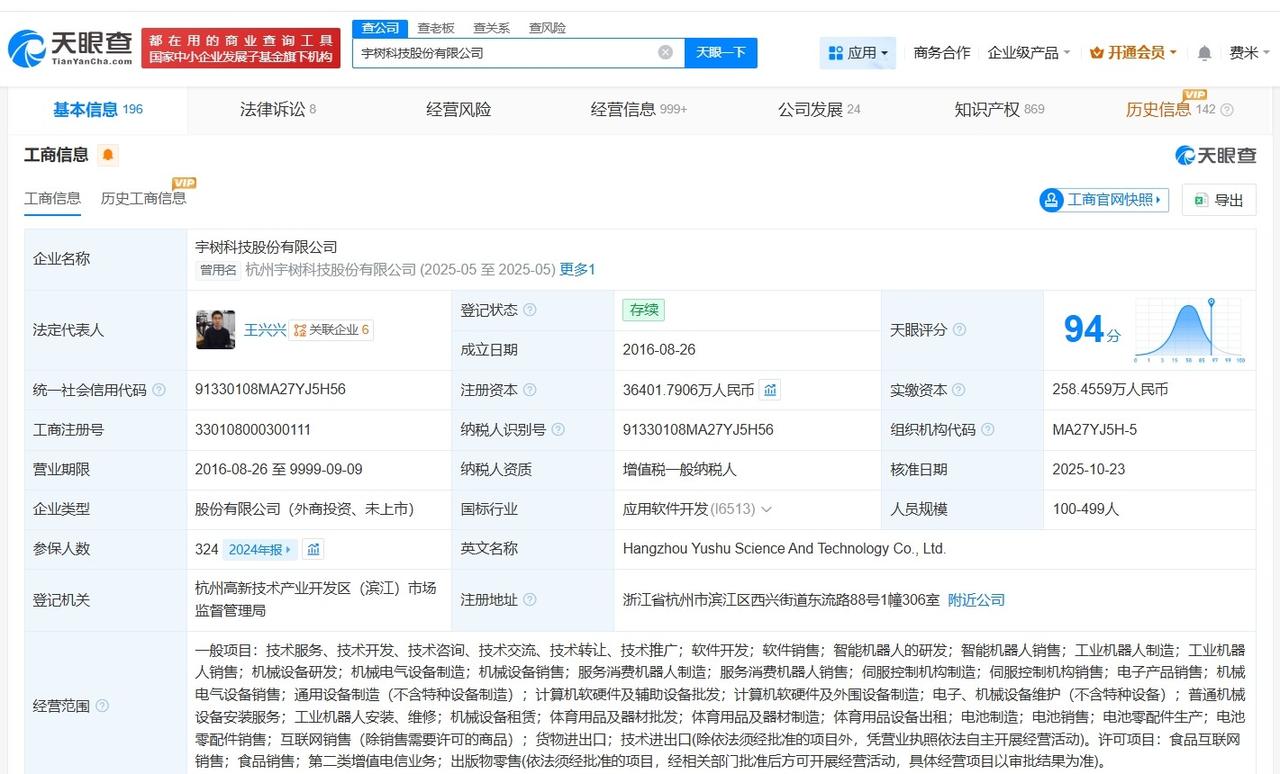Viewport: 1280px width, 774px height.
Task: Open the trend chart icon beside 参保人数 324
Action: coord(314,549)
